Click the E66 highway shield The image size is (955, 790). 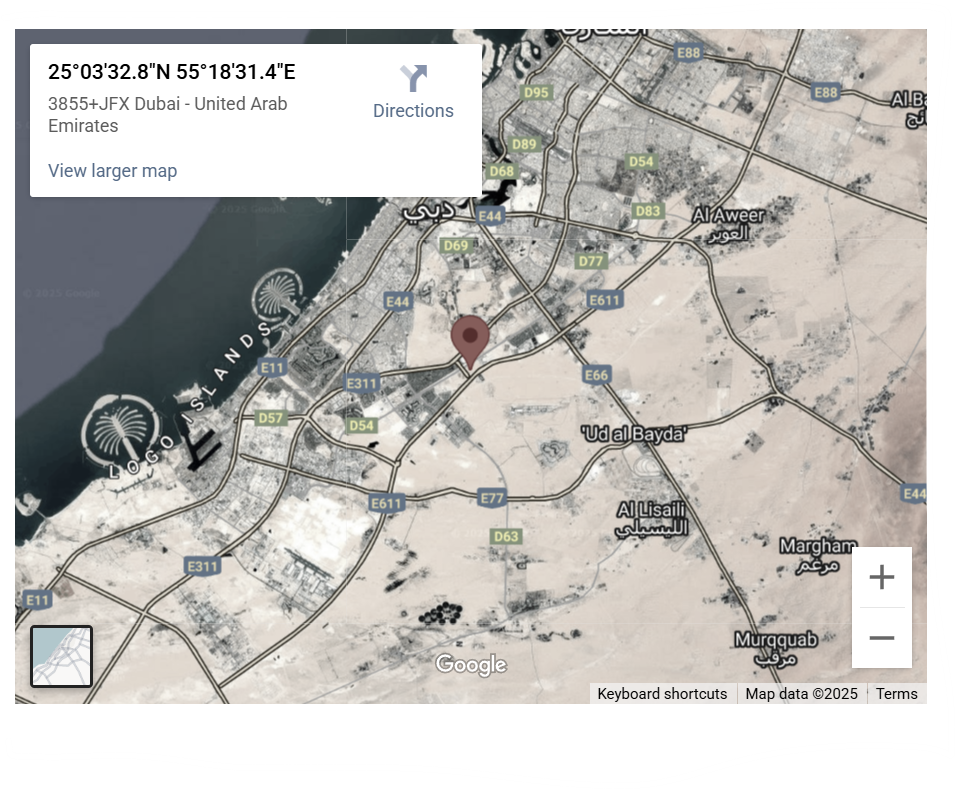pyautogui.click(x=596, y=375)
